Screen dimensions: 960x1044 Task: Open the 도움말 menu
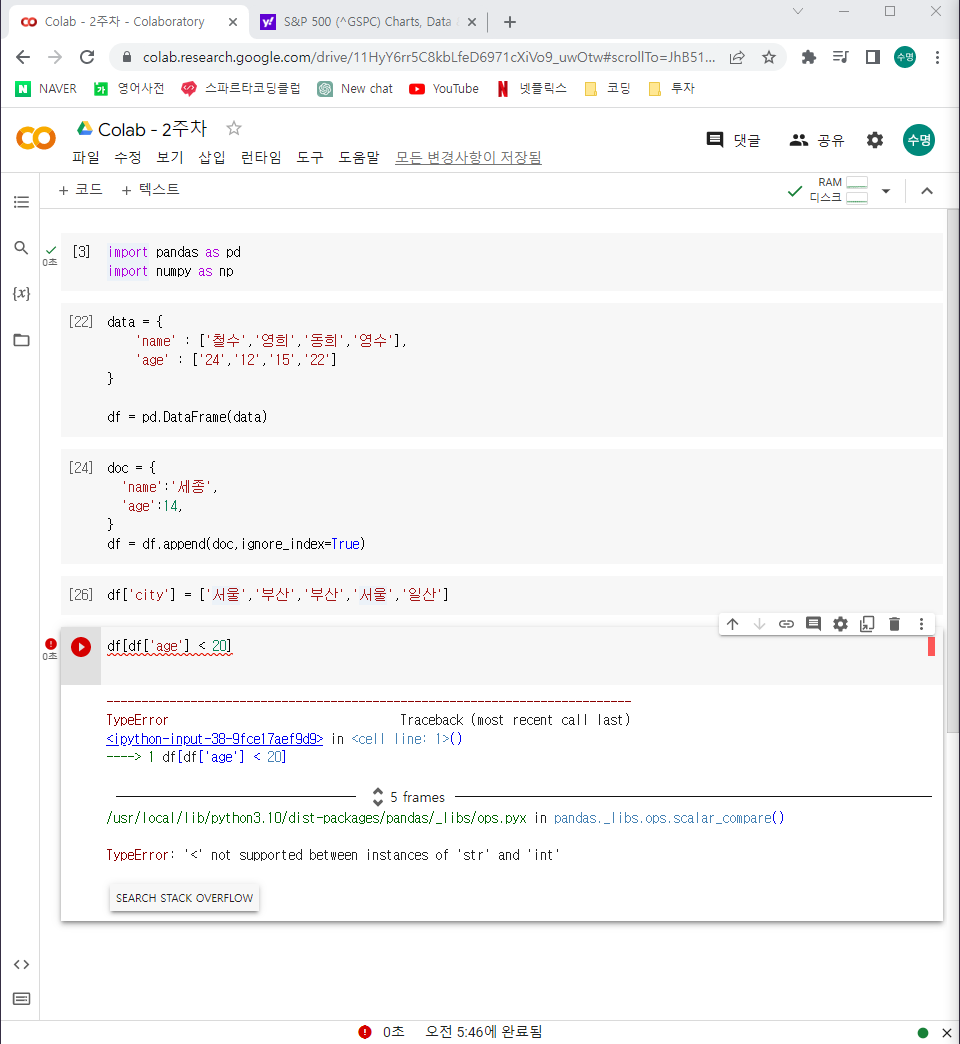pos(359,158)
